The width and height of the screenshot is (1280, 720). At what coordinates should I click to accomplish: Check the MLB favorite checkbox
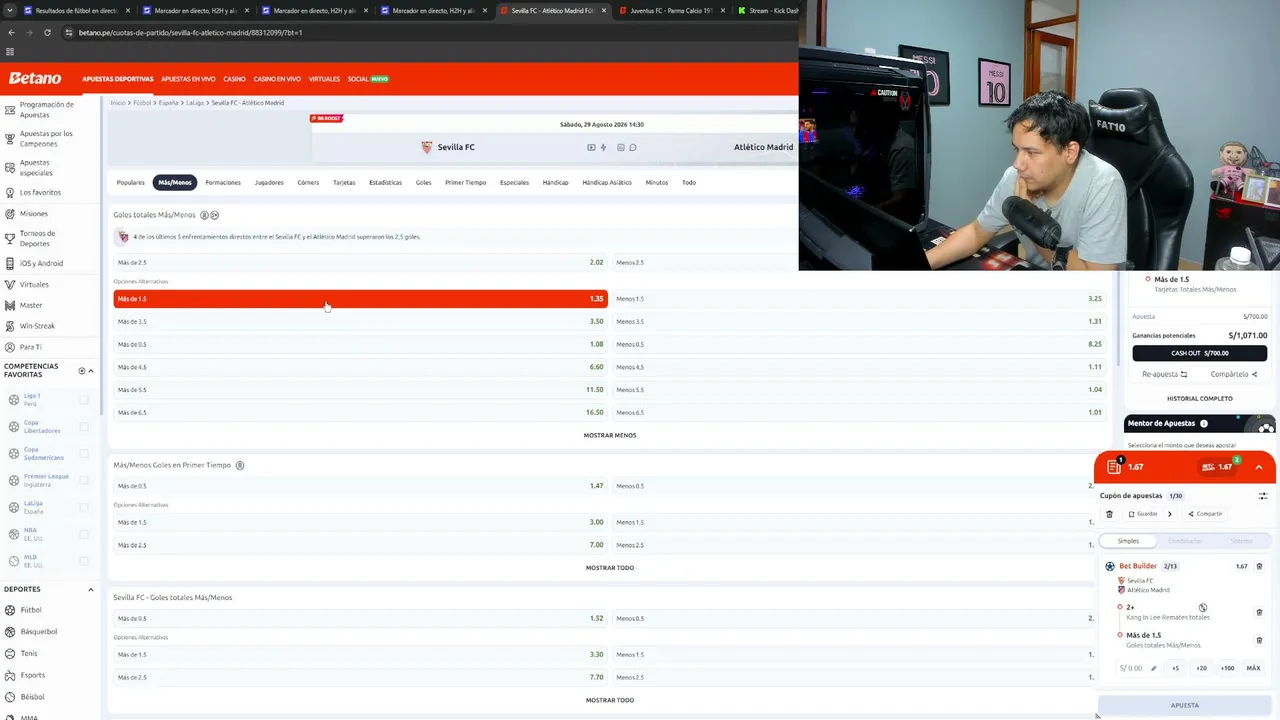point(84,561)
